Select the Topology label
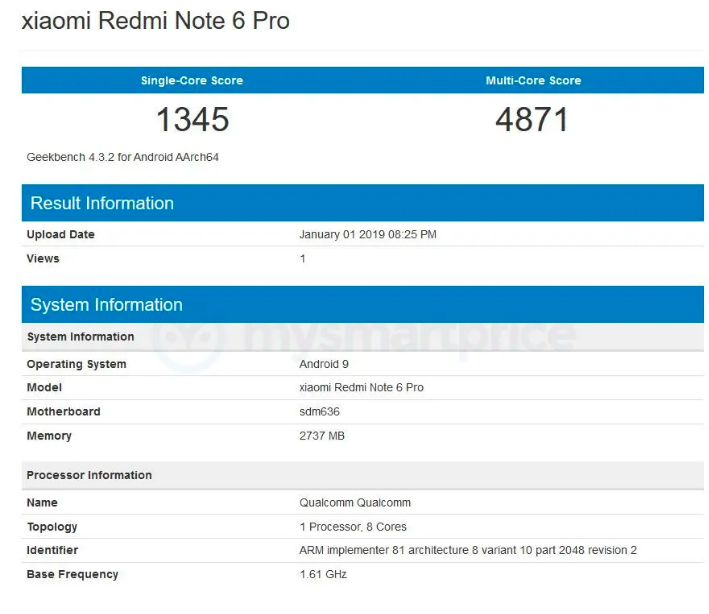This screenshot has height=614, width=709. (x=52, y=527)
